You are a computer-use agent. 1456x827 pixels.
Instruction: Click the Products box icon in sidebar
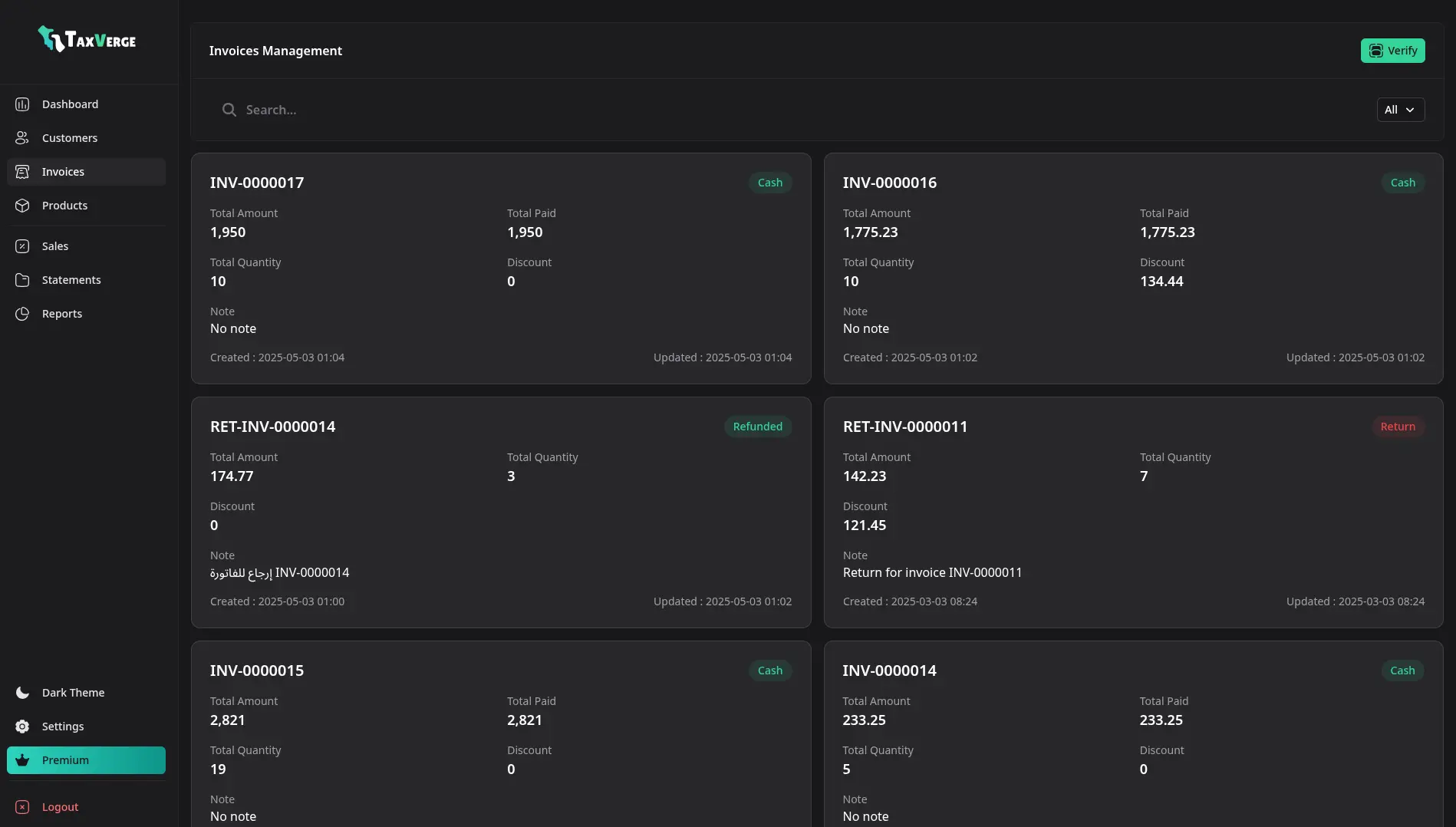[x=21, y=205]
